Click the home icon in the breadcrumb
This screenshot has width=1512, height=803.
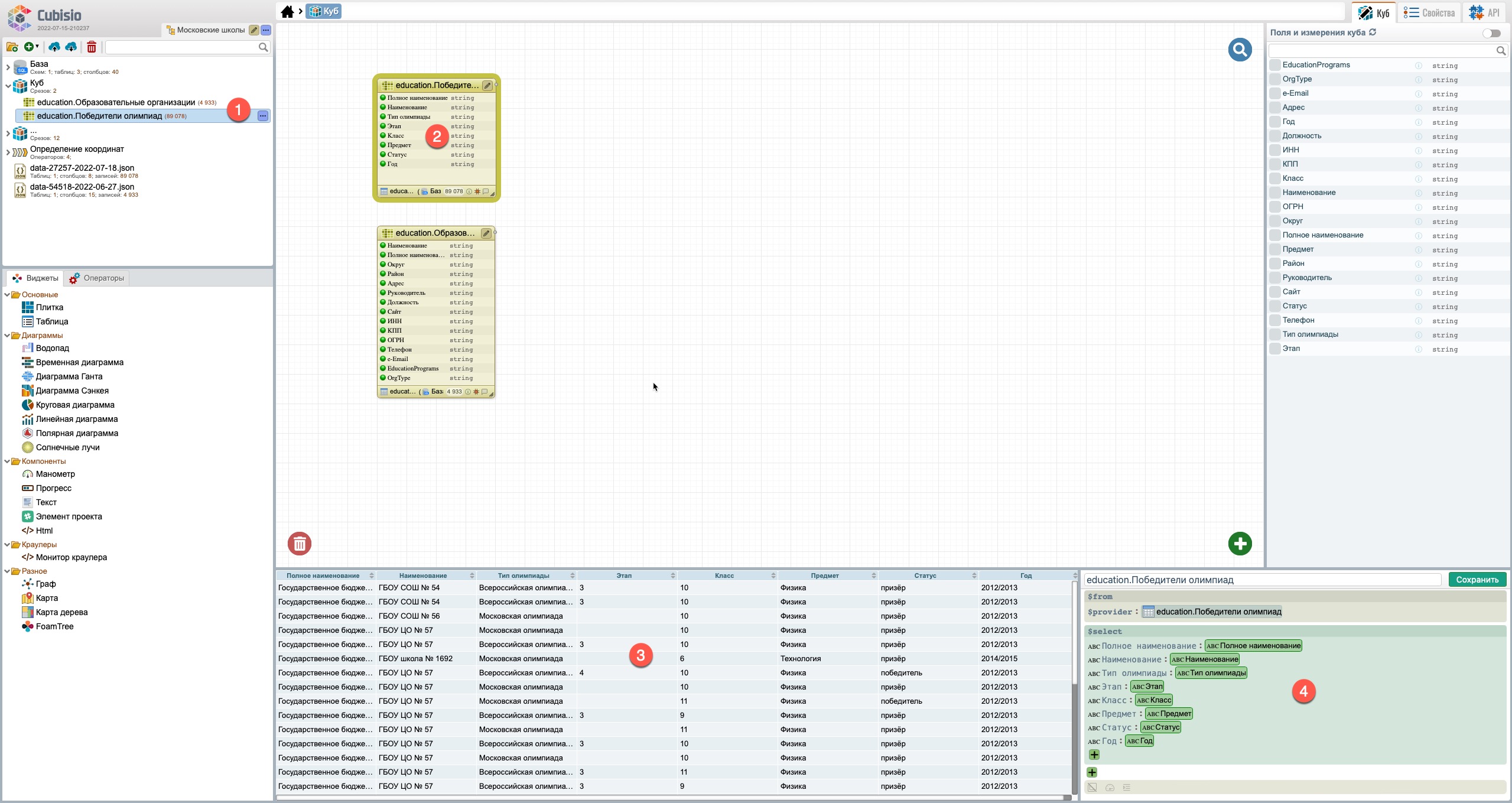pyautogui.click(x=287, y=11)
